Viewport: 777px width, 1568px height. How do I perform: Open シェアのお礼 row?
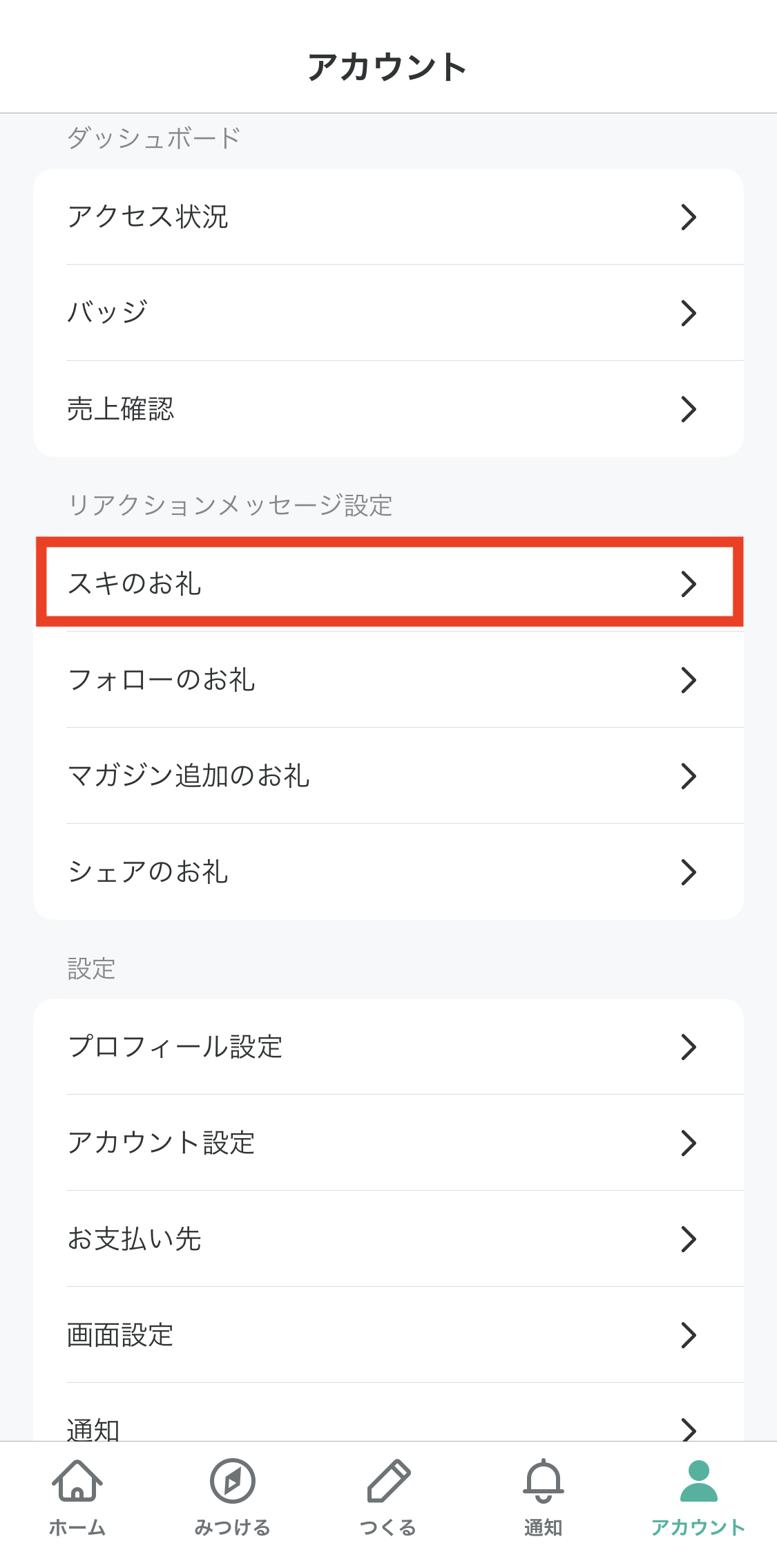click(389, 871)
